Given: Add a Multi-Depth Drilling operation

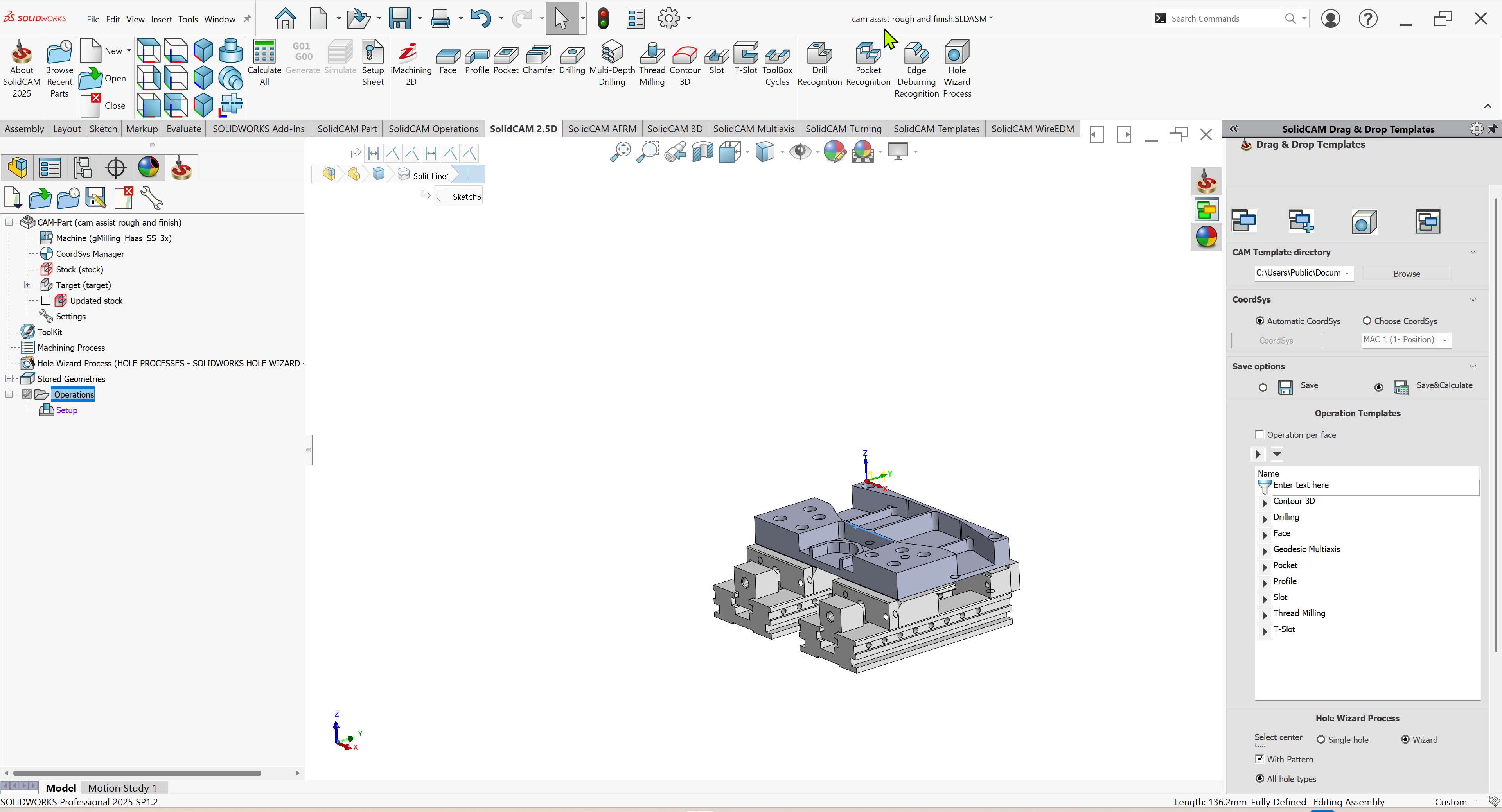Looking at the screenshot, I should [612, 63].
